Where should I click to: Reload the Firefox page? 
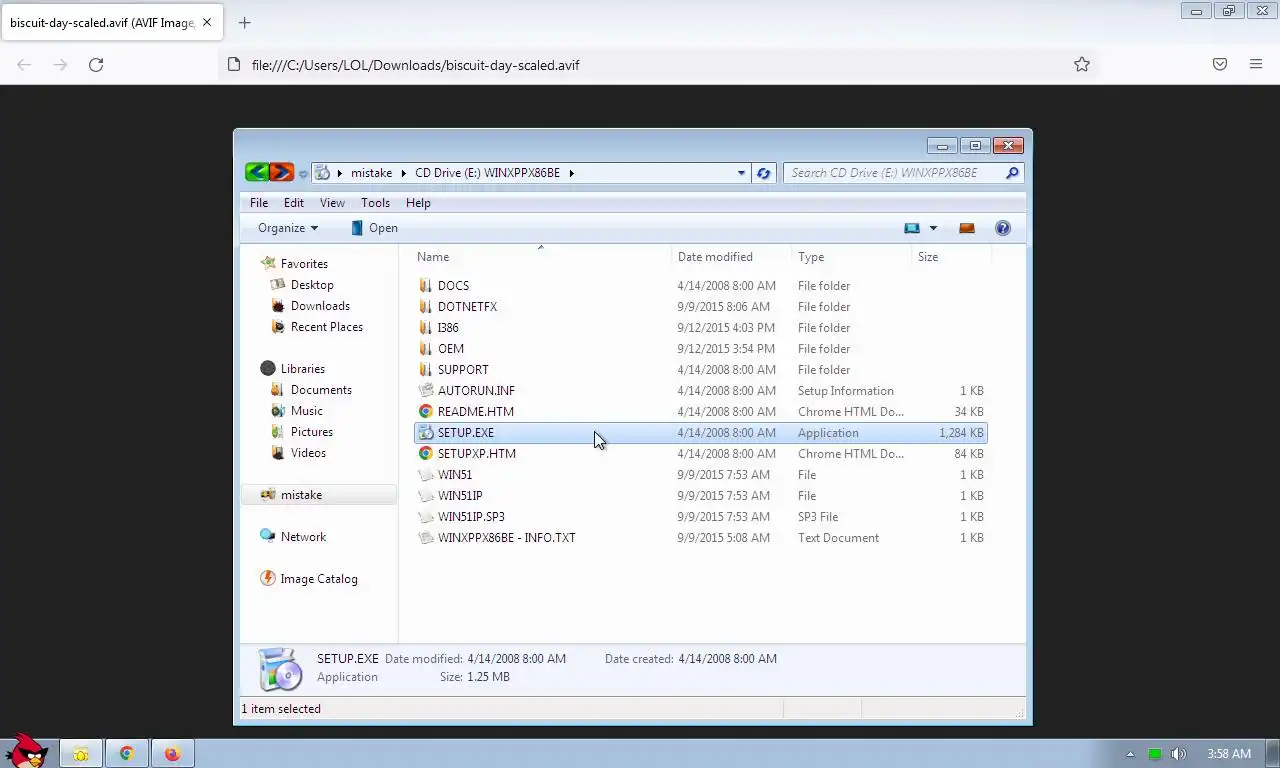click(x=96, y=65)
